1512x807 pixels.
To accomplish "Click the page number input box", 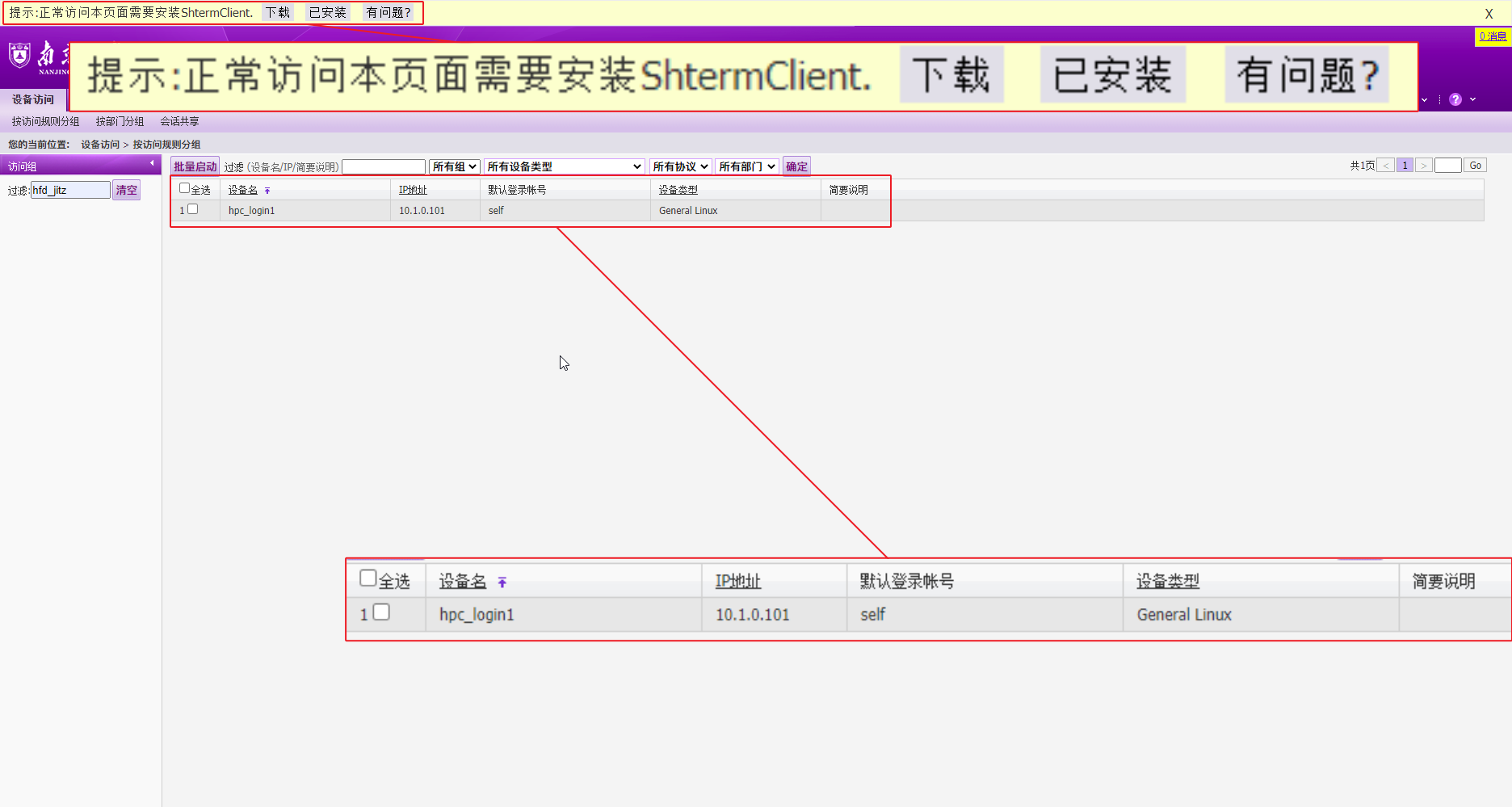I will pyautogui.click(x=1448, y=166).
